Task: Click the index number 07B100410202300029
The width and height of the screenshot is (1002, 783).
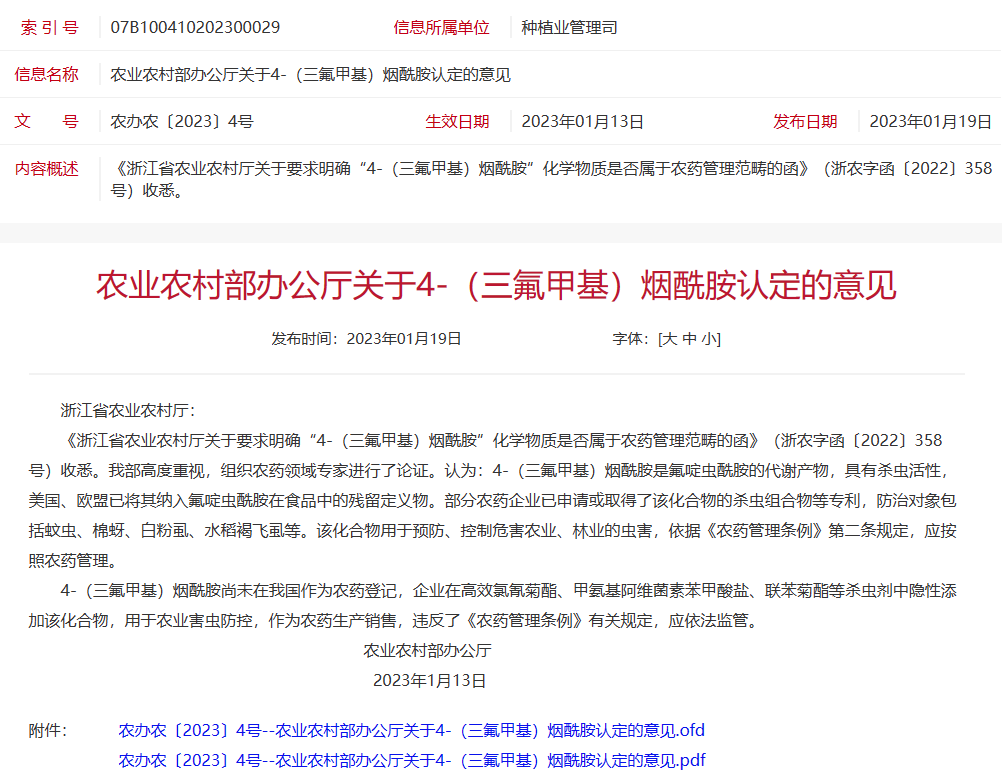Action: (195, 27)
